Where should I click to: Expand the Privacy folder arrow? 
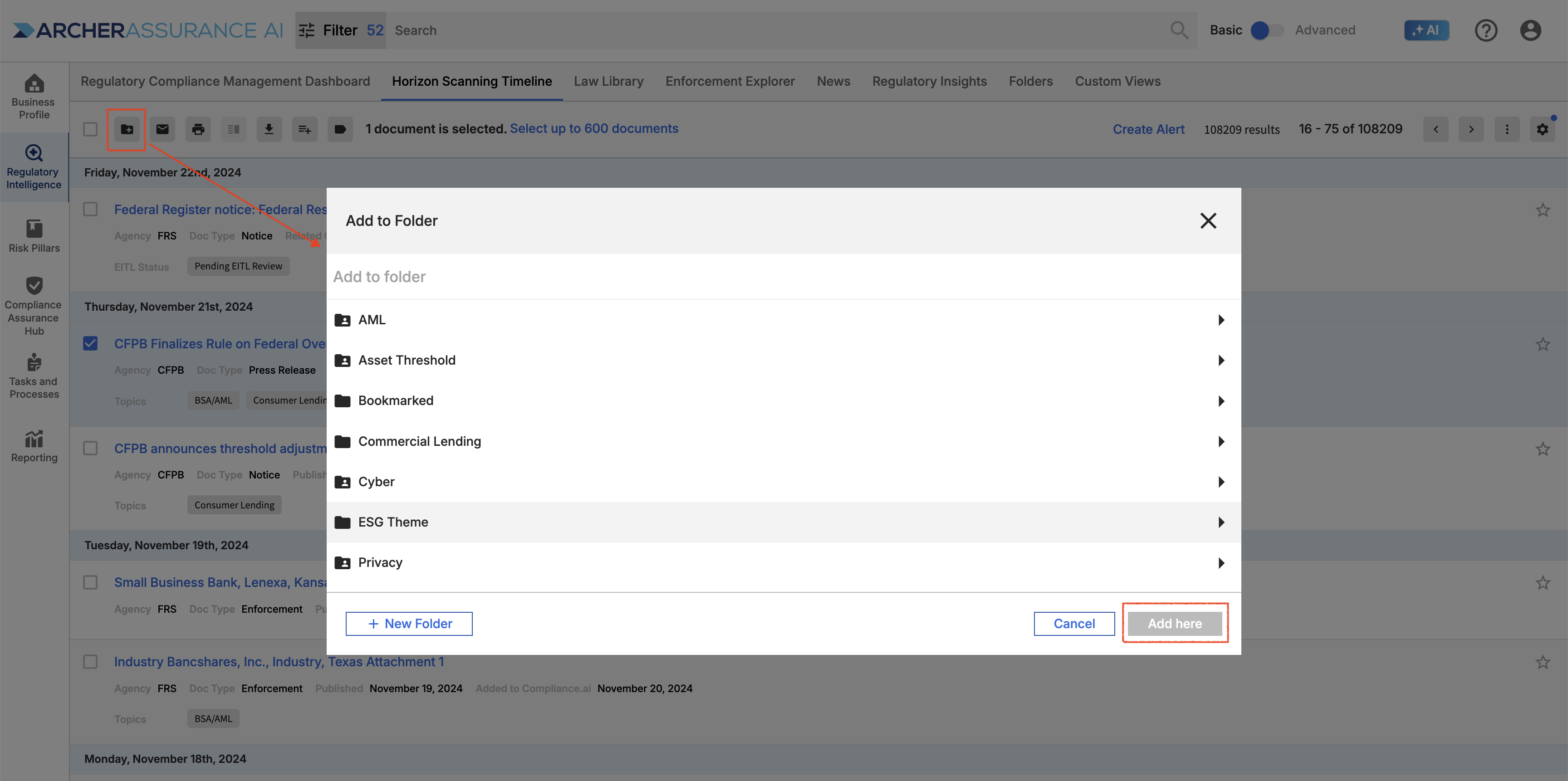click(x=1221, y=563)
